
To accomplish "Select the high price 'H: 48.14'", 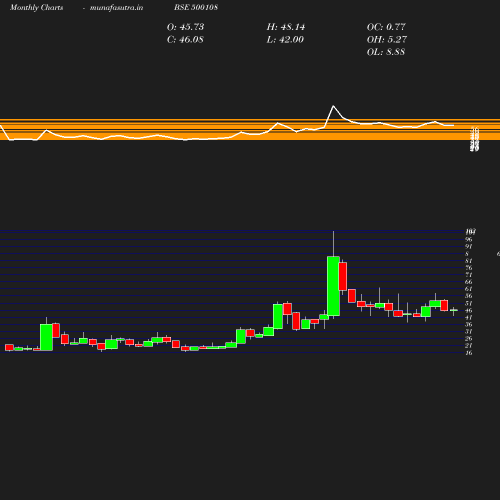I will click(x=286, y=27).
